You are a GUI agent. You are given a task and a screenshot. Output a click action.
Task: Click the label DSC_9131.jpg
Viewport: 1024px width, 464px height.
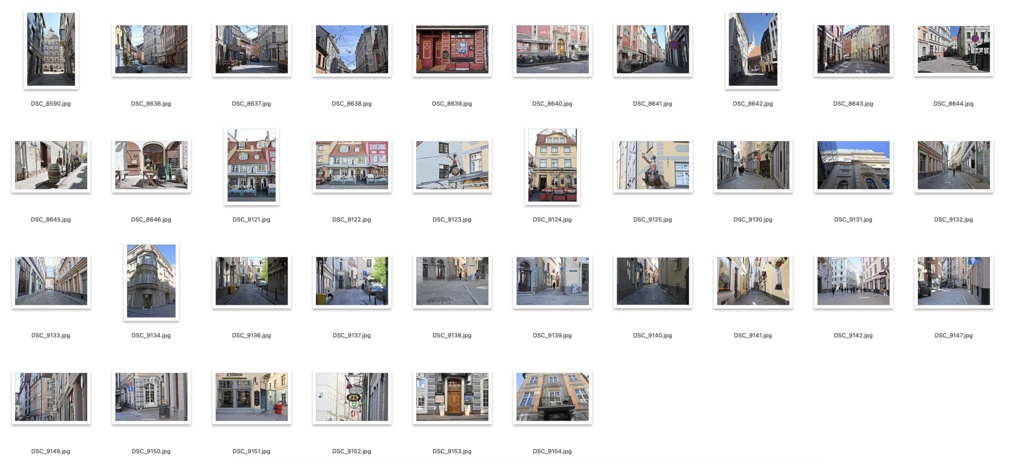(853, 220)
